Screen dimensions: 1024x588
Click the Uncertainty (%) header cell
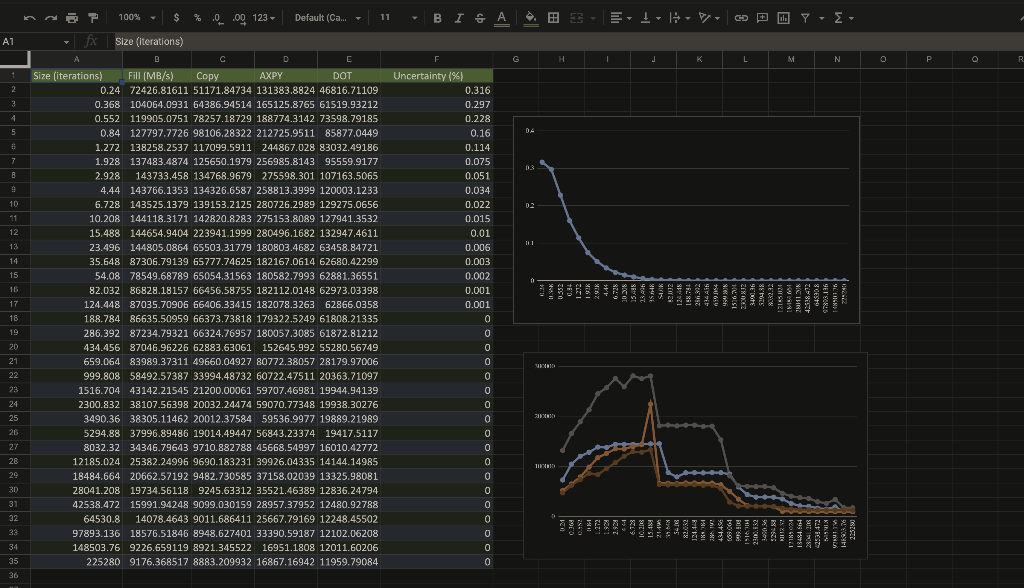pyautogui.click(x=429, y=75)
